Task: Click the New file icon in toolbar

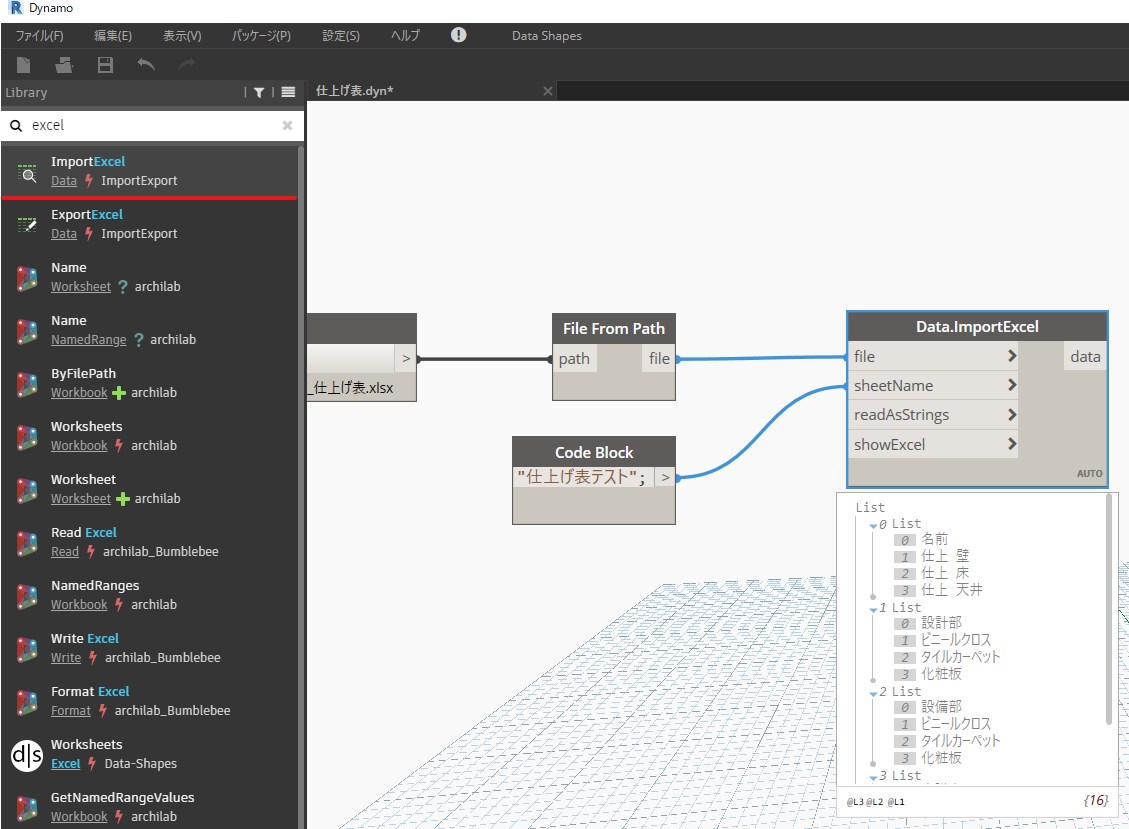Action: [23, 66]
